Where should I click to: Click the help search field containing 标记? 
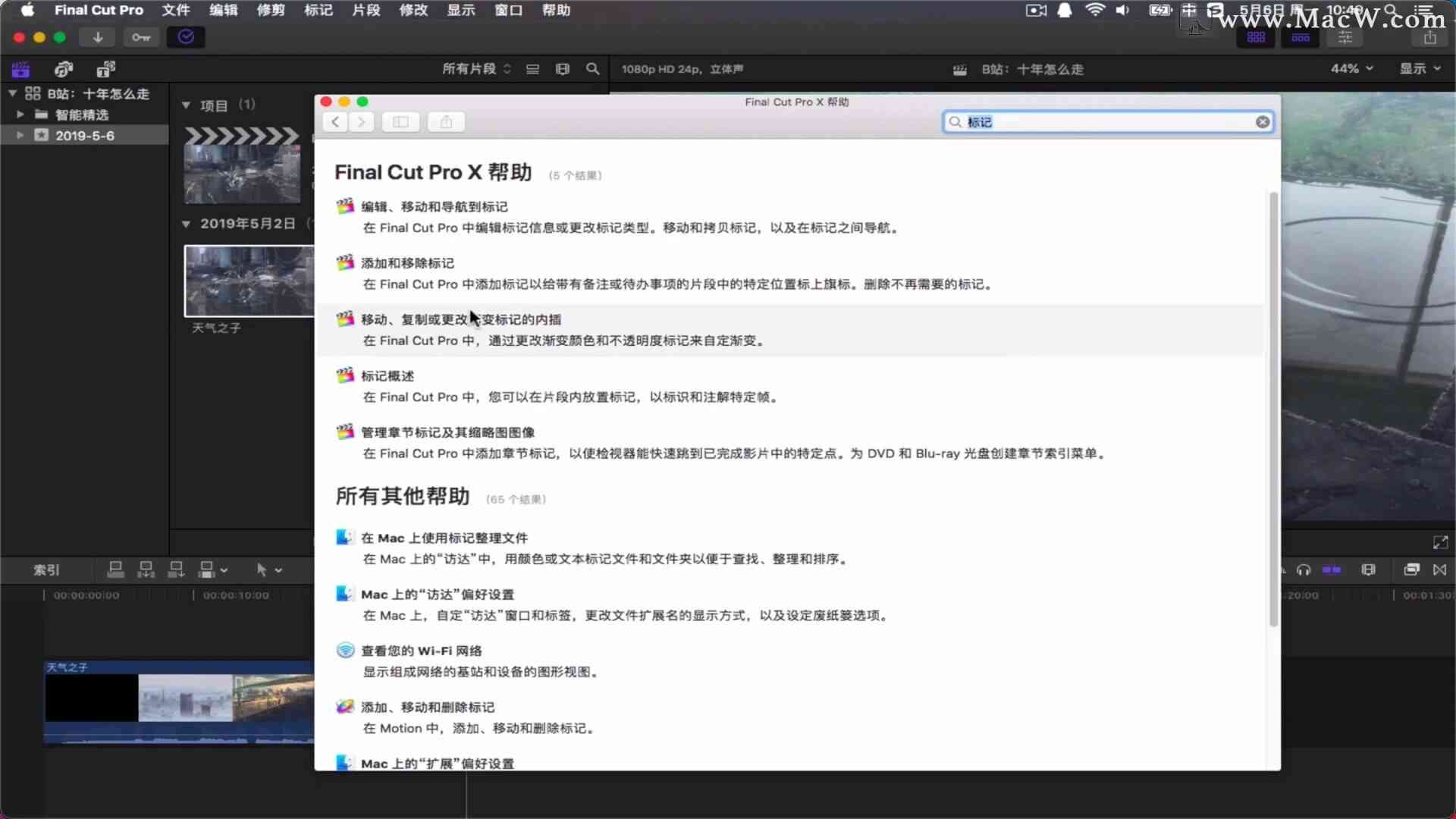point(1107,122)
